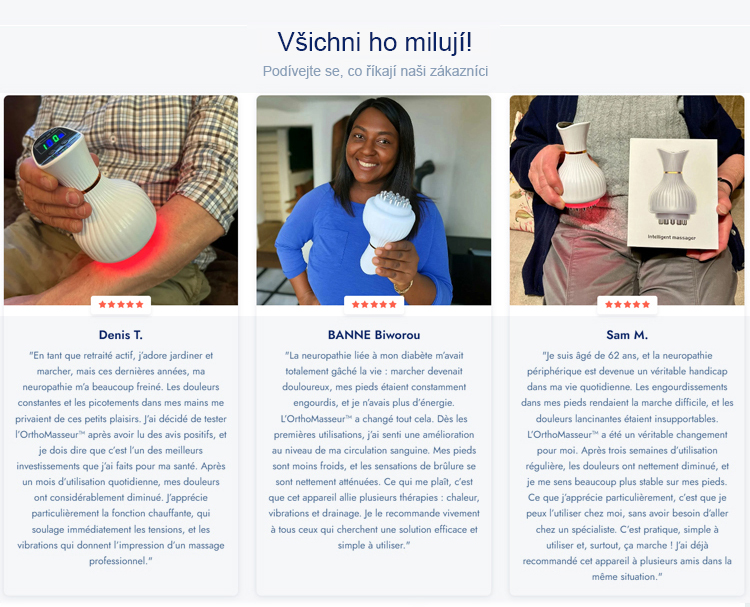Image resolution: width=750 pixels, height=607 pixels.
Task: Click the massager held in hand in Sam M.'s photo
Action: click(x=580, y=164)
